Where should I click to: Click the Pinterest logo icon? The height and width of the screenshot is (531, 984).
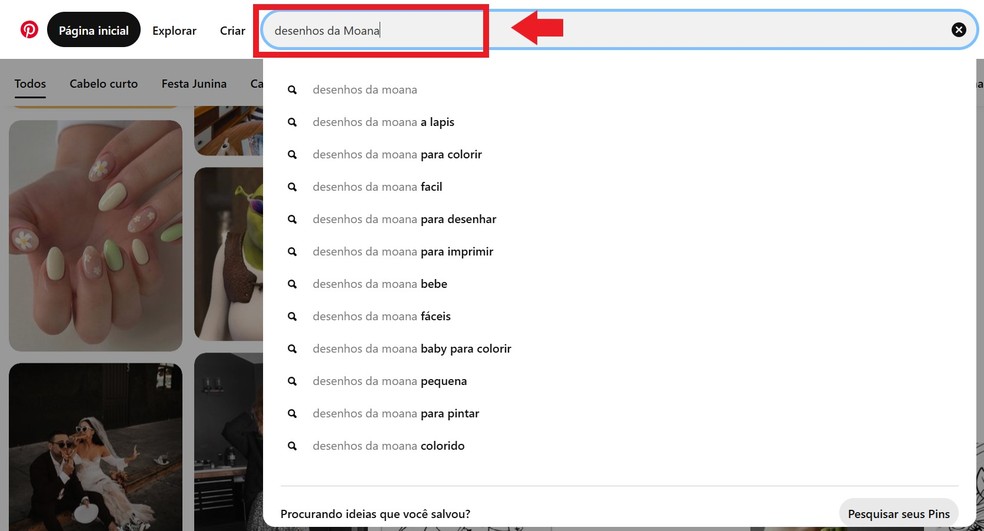29,30
